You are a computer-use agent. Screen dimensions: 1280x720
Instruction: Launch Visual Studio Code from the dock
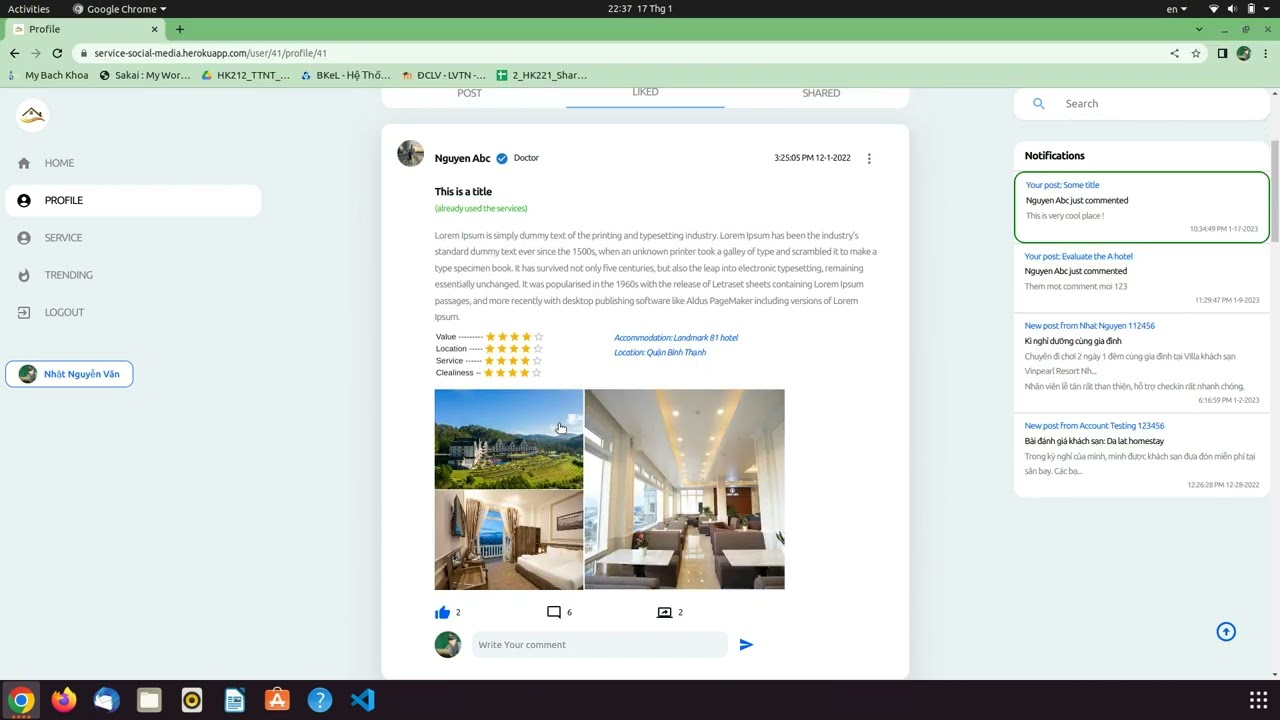click(x=363, y=700)
